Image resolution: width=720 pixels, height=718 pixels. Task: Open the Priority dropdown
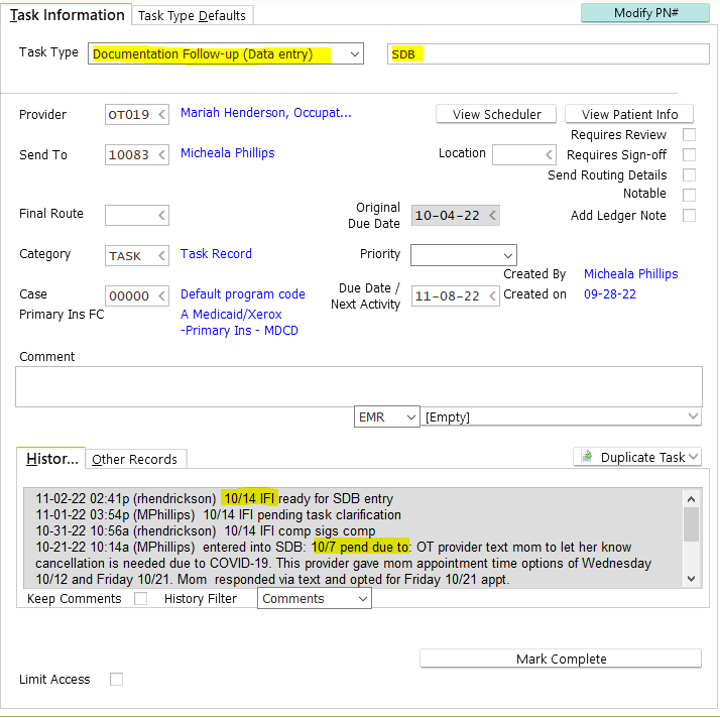click(508, 255)
